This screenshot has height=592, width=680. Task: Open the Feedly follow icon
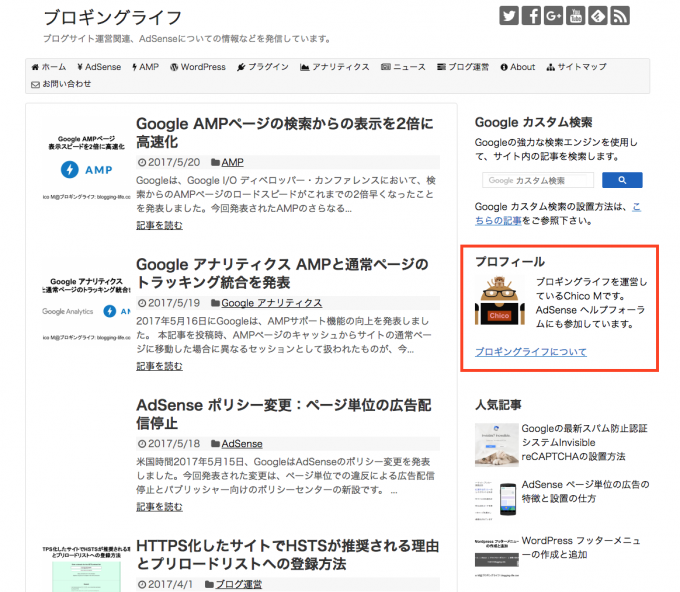(598, 16)
